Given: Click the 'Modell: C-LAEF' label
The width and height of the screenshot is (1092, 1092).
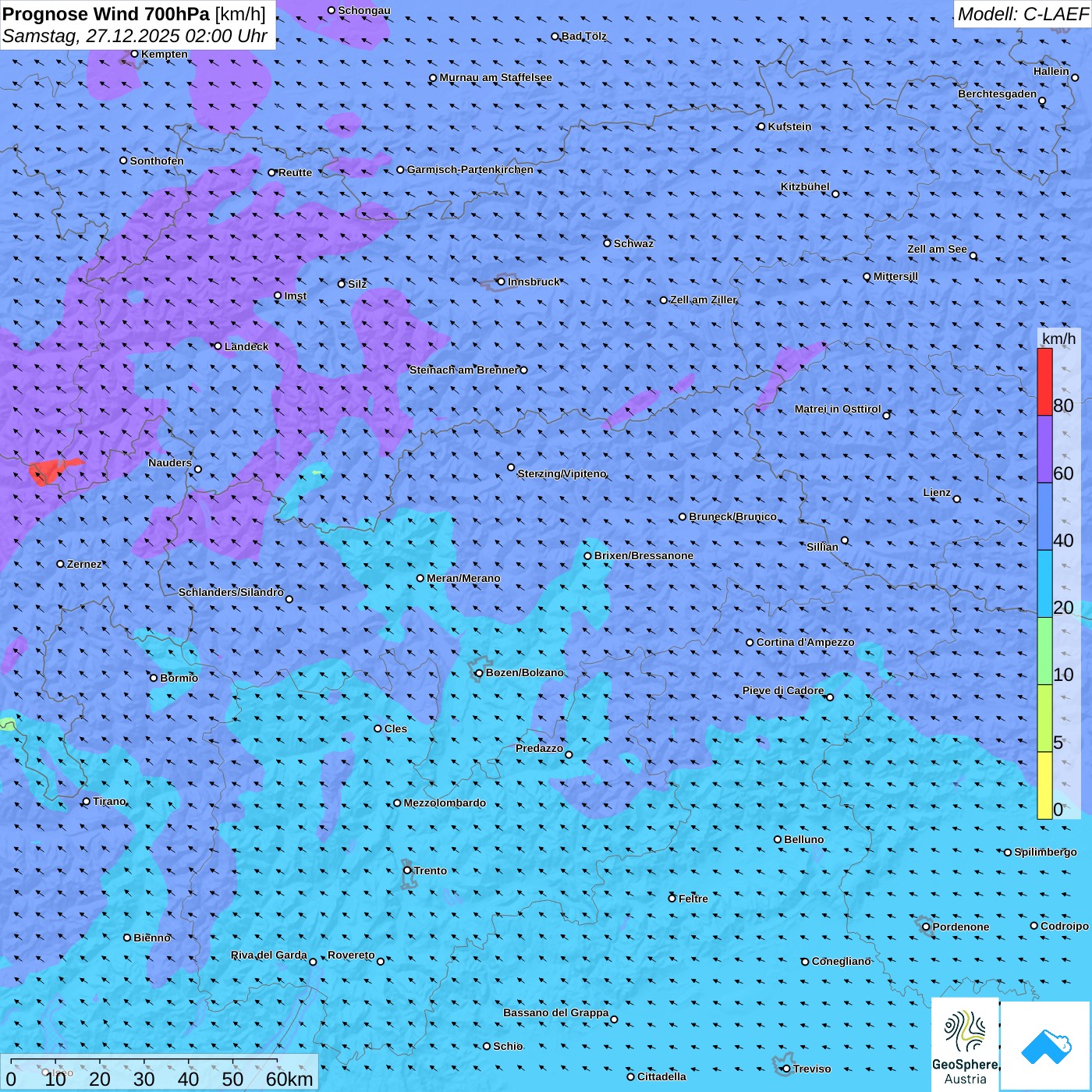Looking at the screenshot, I should (1023, 13).
